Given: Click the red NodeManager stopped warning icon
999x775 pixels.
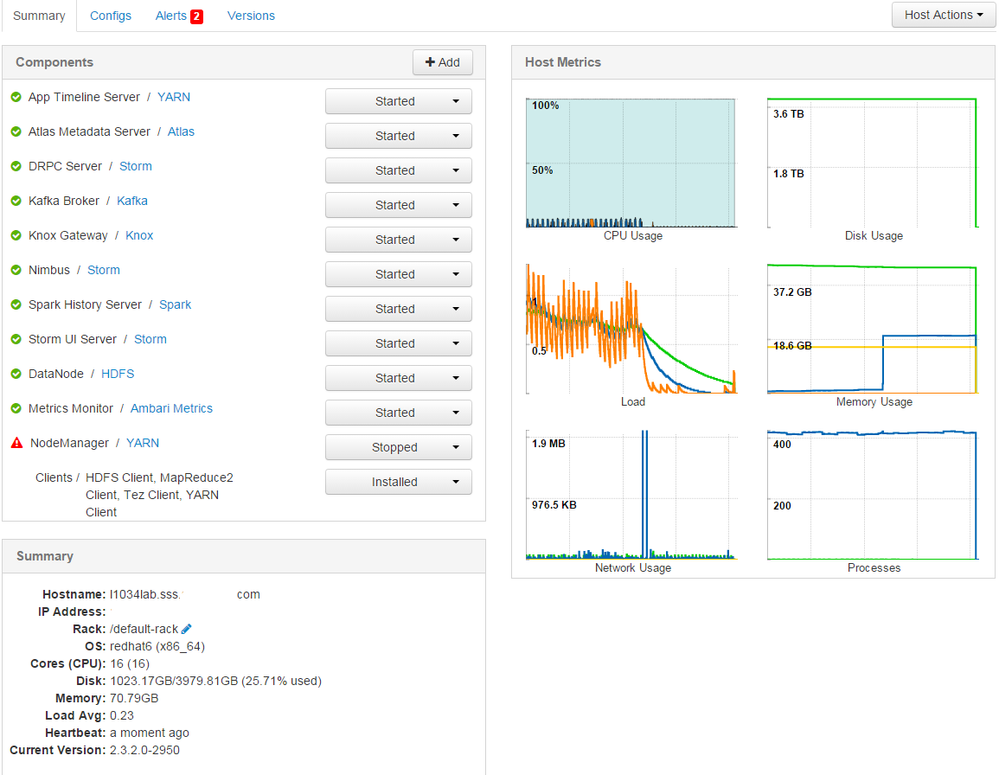Looking at the screenshot, I should click(16, 443).
